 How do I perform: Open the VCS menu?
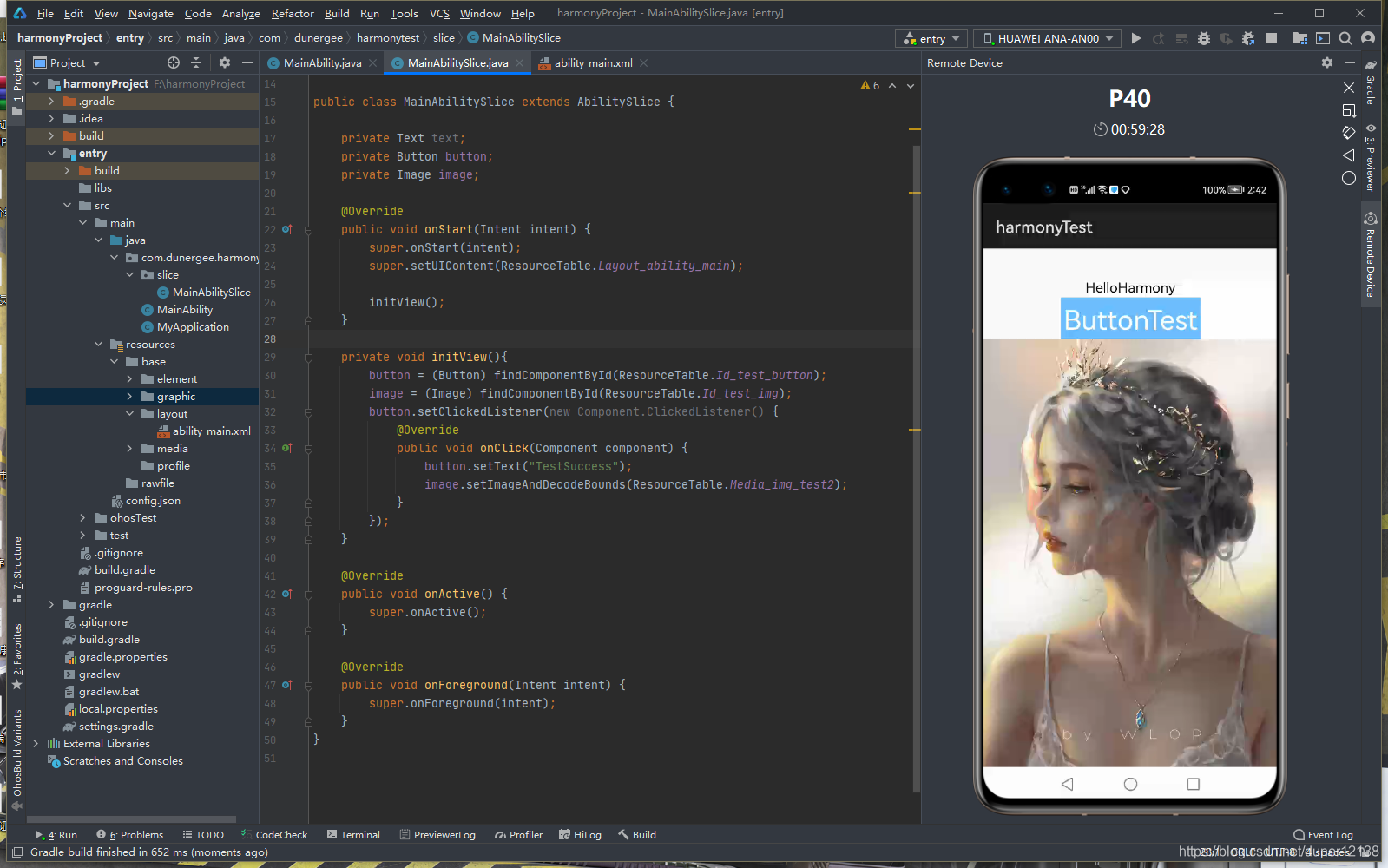439,13
